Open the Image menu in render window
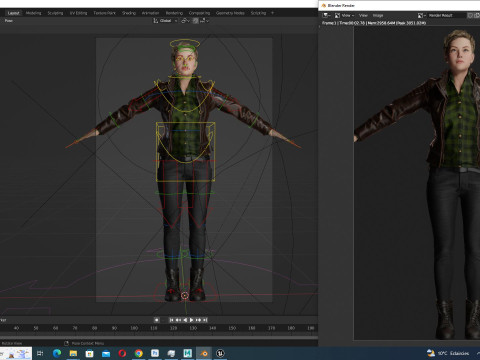Image resolution: width=480 pixels, height=360 pixels. point(378,15)
